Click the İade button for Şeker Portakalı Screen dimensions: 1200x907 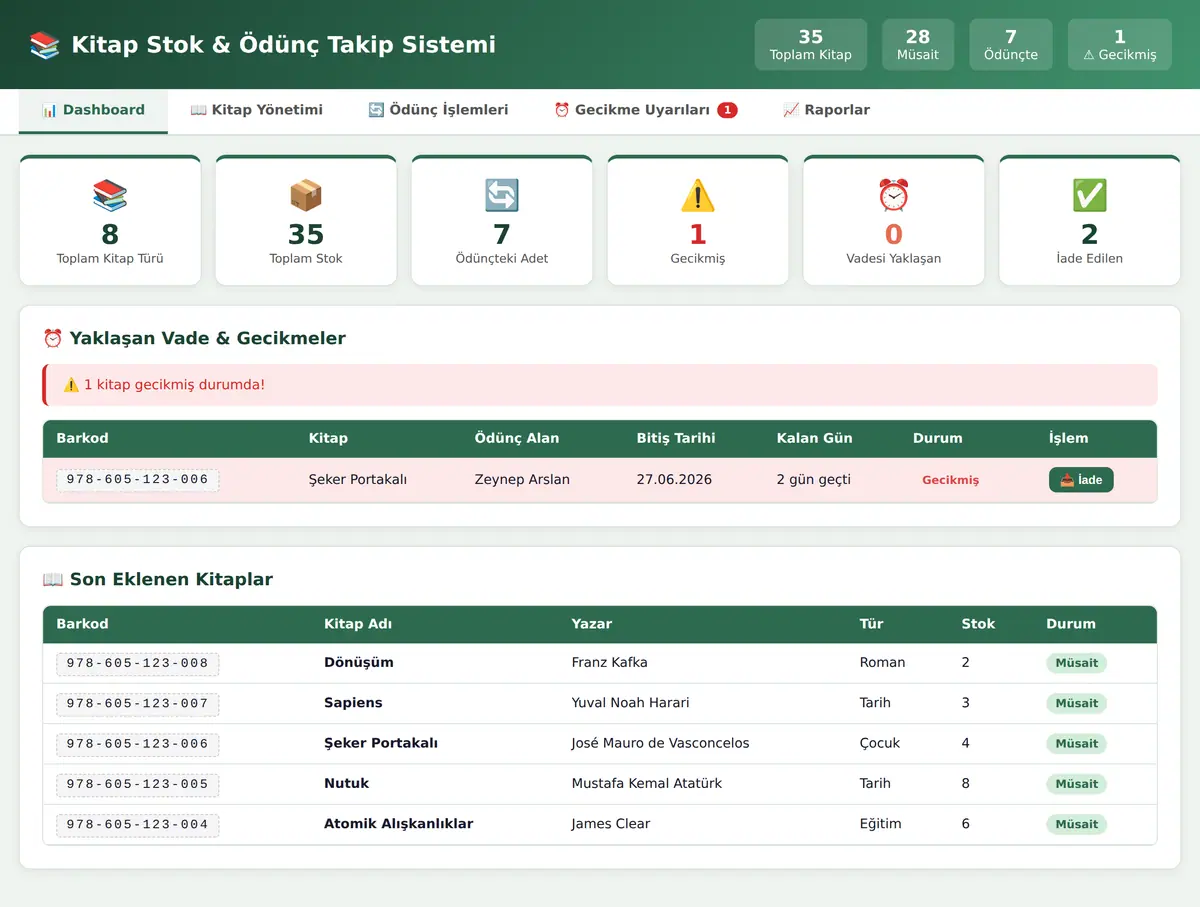(1081, 480)
